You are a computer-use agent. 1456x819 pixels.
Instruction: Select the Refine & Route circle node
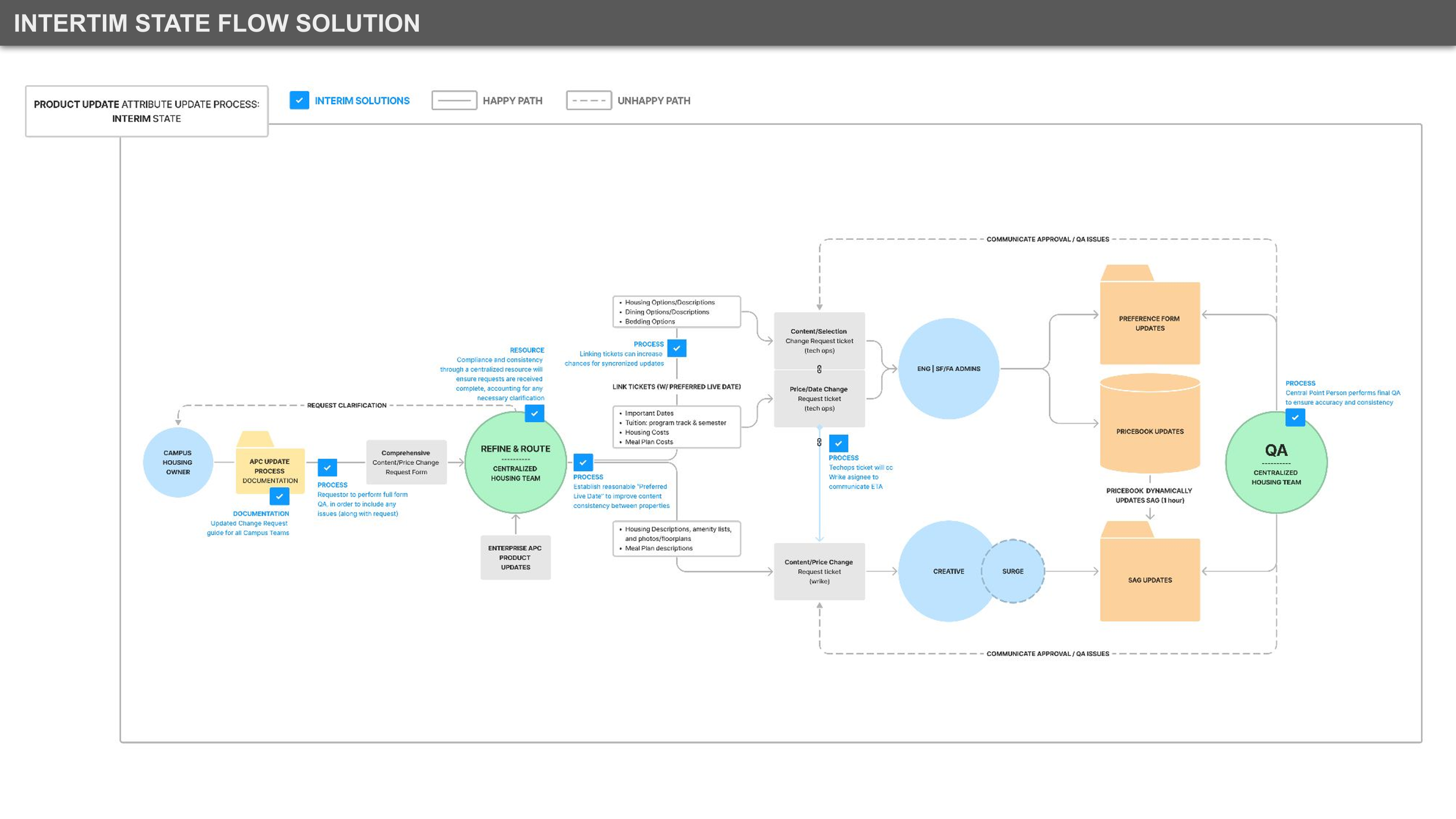point(515,463)
